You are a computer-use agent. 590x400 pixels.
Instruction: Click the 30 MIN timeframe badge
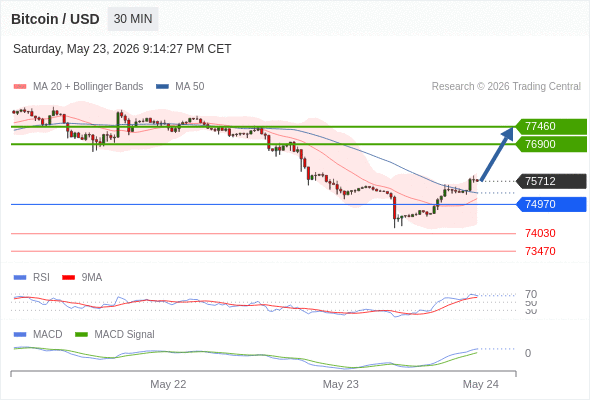(x=133, y=19)
